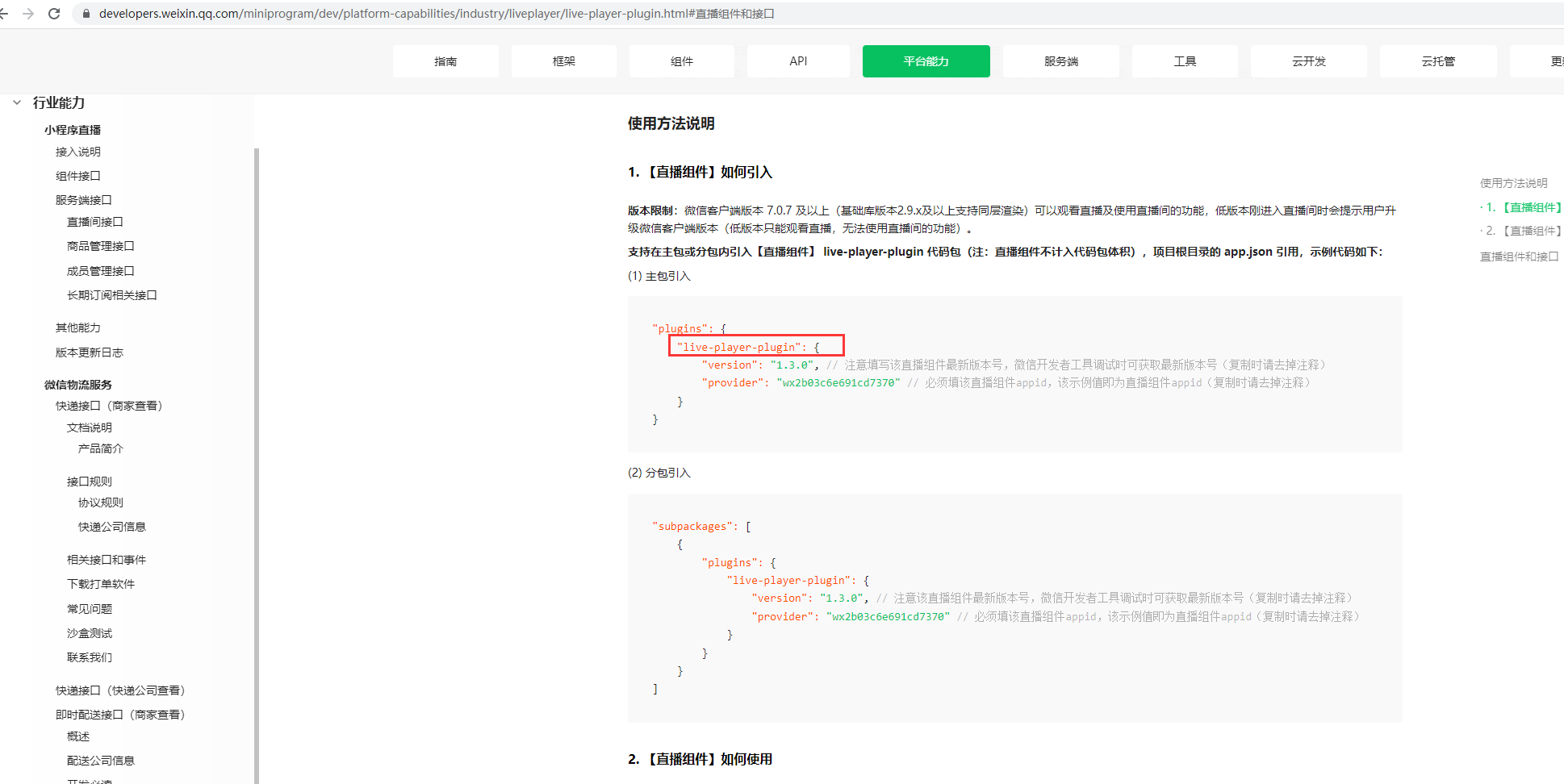Open 接入说明 sidebar link
The width and height of the screenshot is (1564, 784).
pyautogui.click(x=78, y=152)
